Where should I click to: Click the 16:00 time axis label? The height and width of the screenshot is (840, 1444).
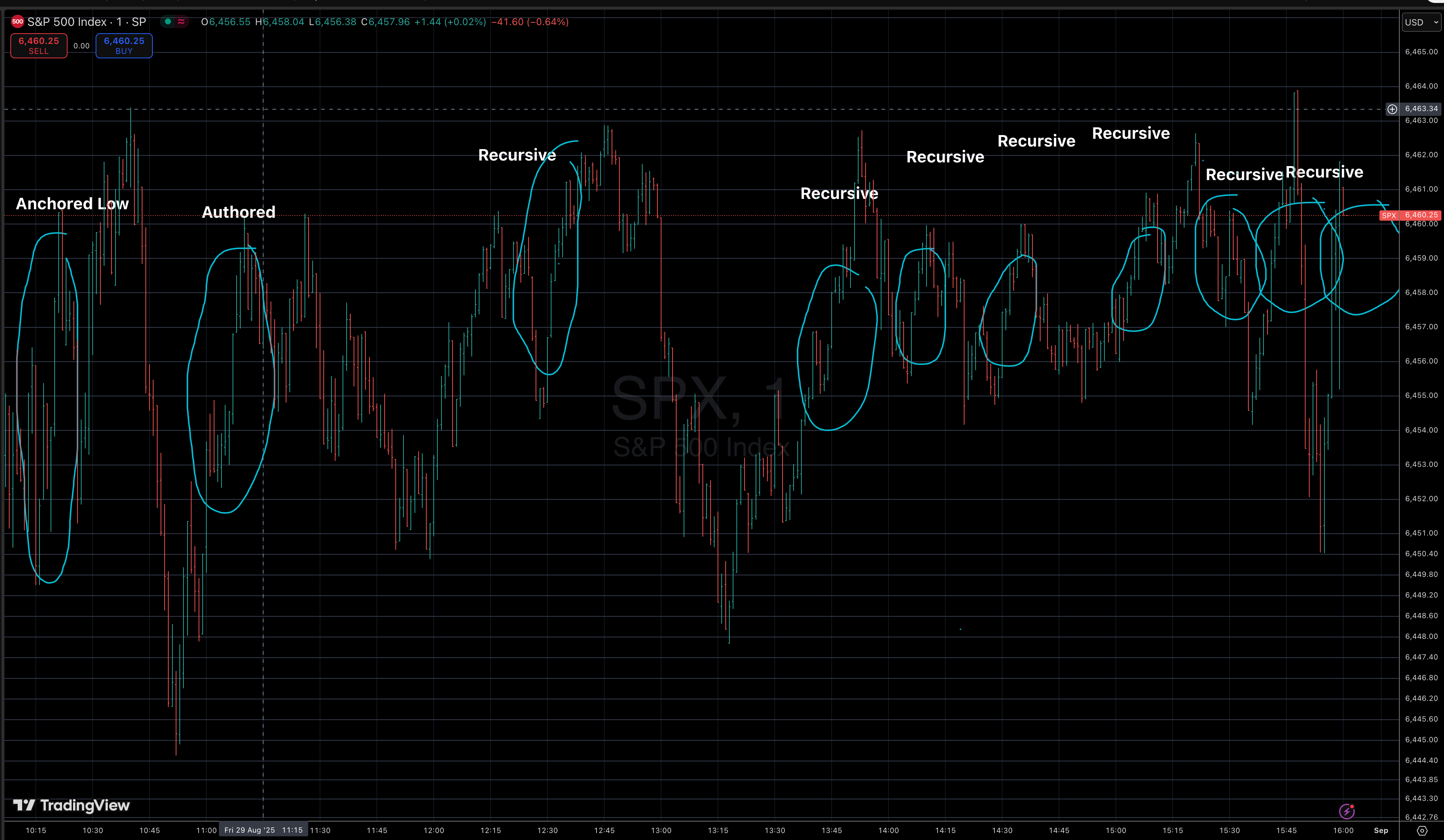click(x=1342, y=830)
